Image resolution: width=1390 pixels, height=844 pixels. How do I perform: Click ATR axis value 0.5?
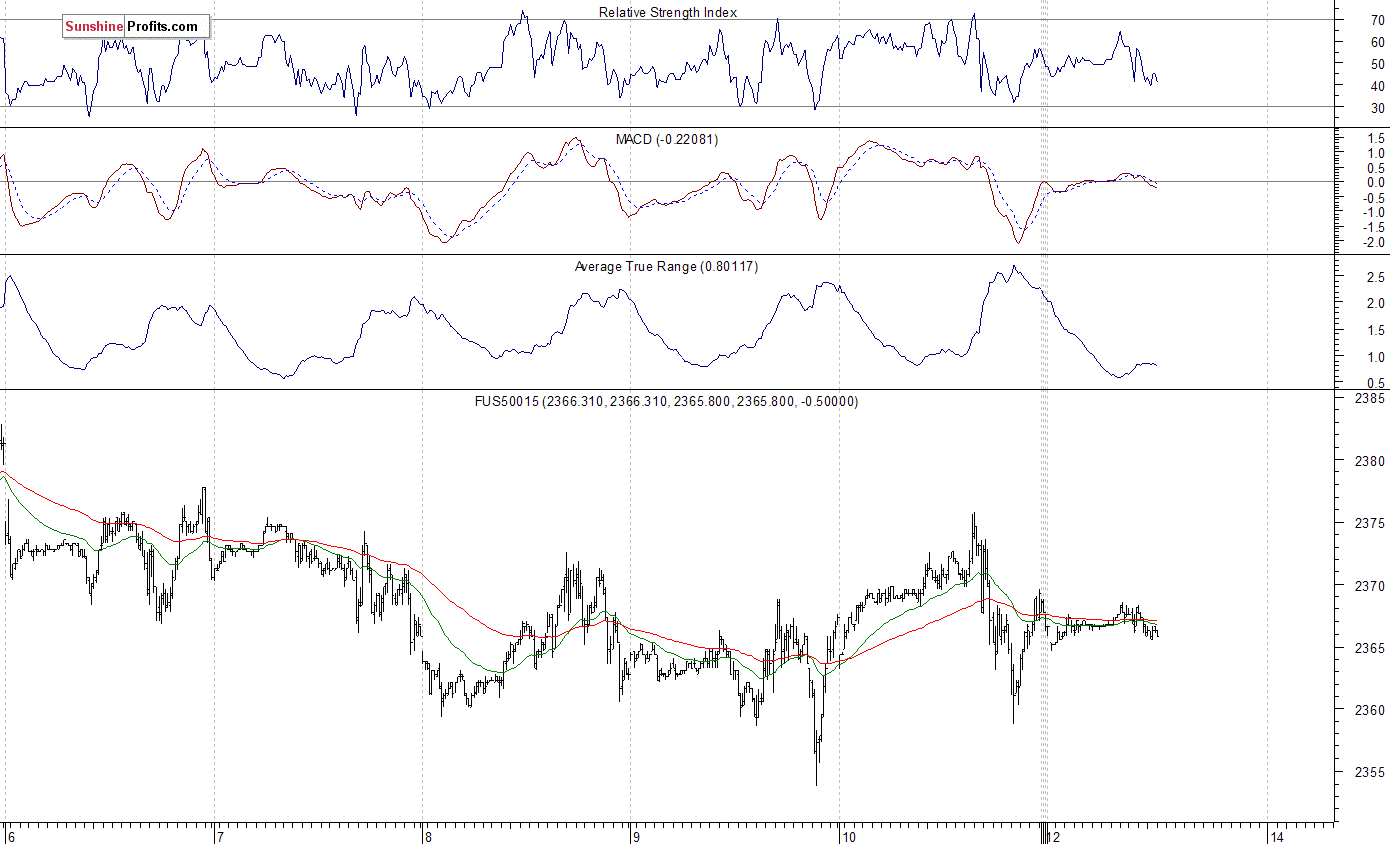coord(1375,384)
